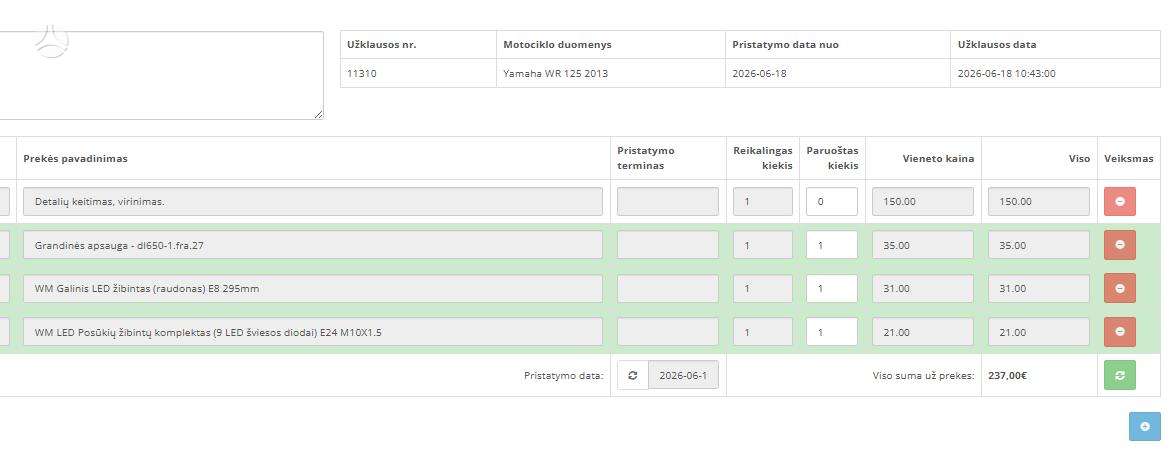
Task: Click the 2026-06-18 10:43:00 inquiry date cell
Action: [1055, 73]
